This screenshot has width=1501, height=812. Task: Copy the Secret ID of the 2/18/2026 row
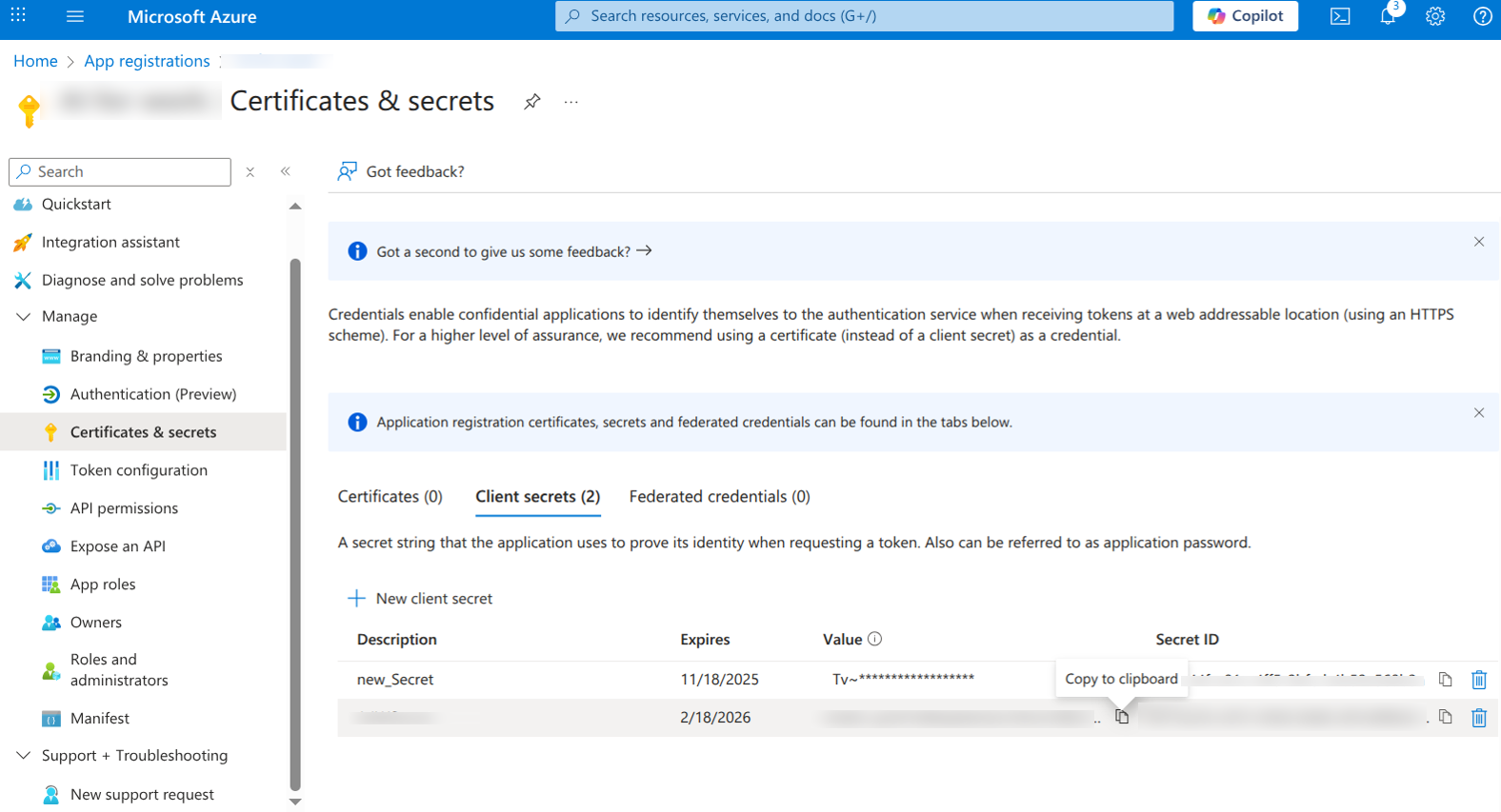1446,718
